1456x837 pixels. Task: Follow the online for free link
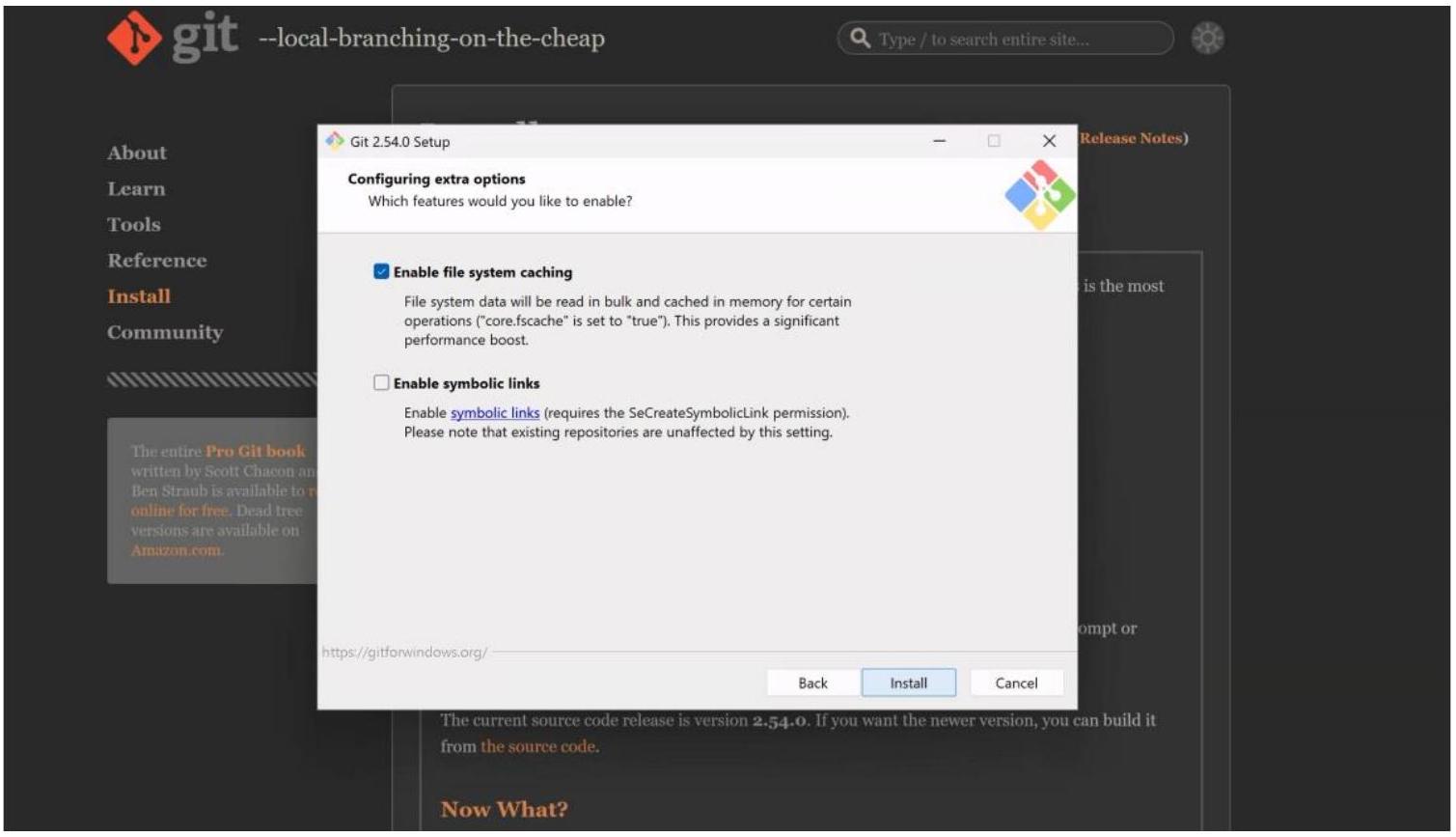(180, 511)
